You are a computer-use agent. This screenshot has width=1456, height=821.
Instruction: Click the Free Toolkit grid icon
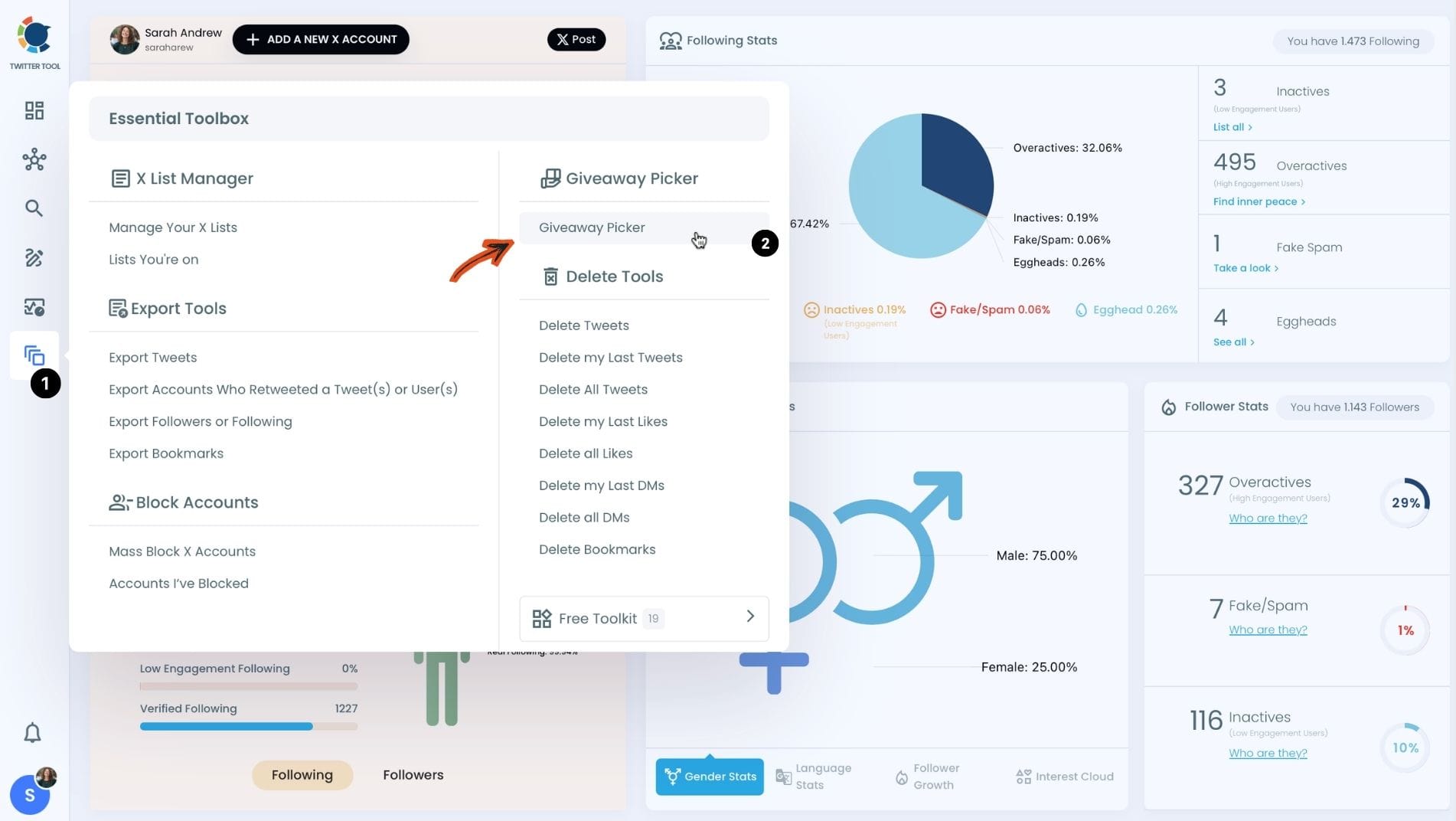tap(542, 619)
